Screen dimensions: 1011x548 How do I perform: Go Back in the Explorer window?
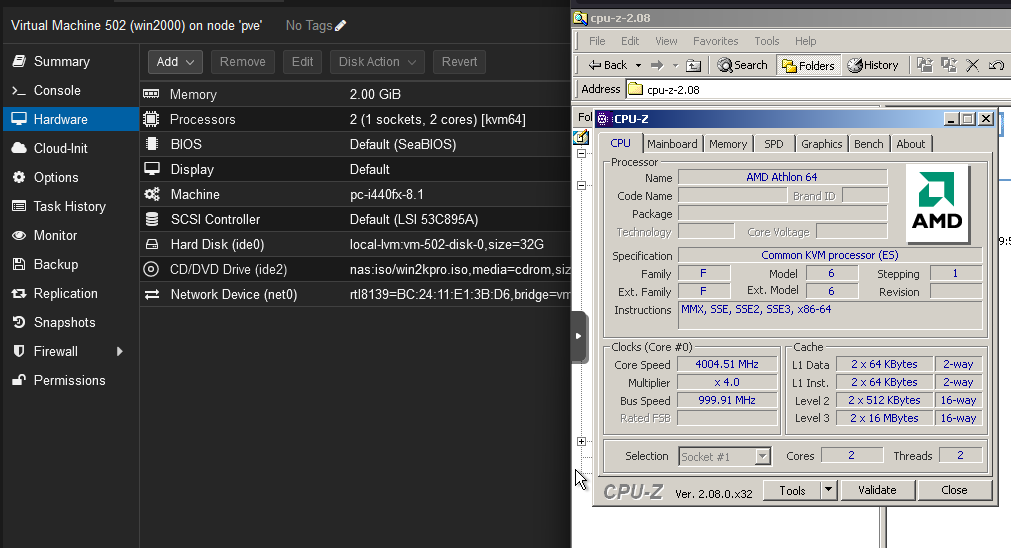click(x=607, y=65)
